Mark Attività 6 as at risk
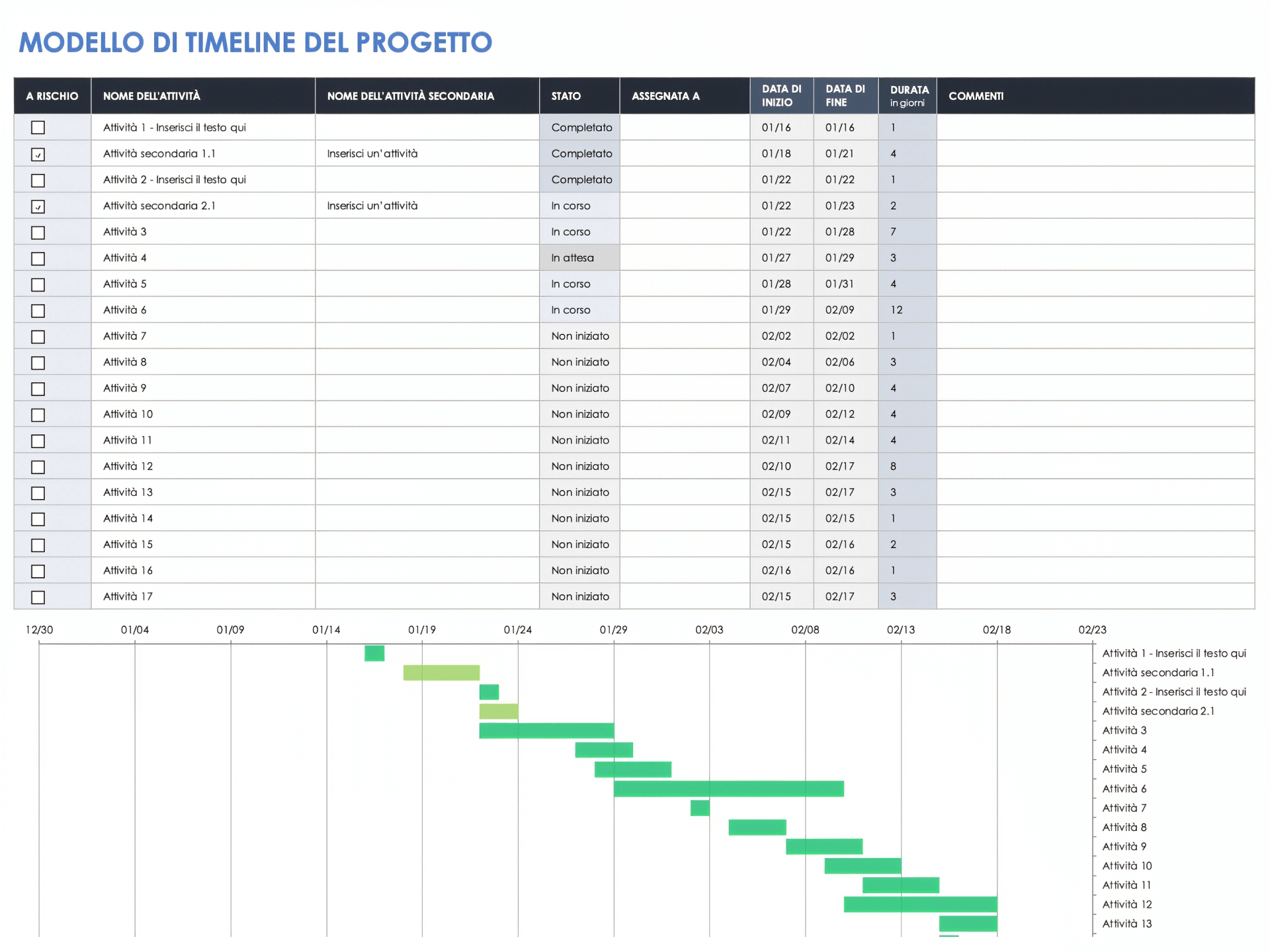Viewport: 1270px width, 952px height. pyautogui.click(x=38, y=310)
